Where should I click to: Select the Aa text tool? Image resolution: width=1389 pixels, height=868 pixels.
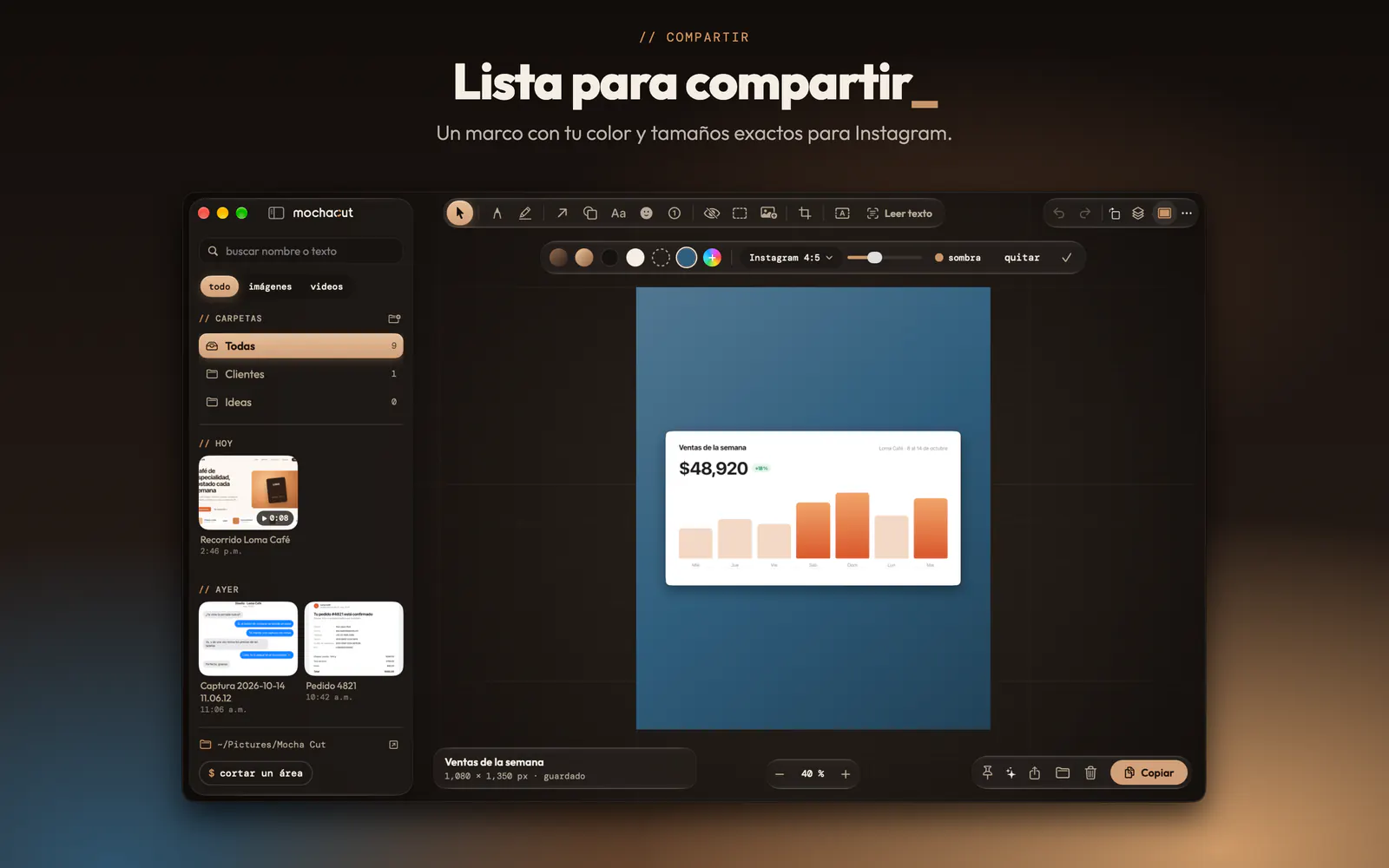(x=618, y=213)
